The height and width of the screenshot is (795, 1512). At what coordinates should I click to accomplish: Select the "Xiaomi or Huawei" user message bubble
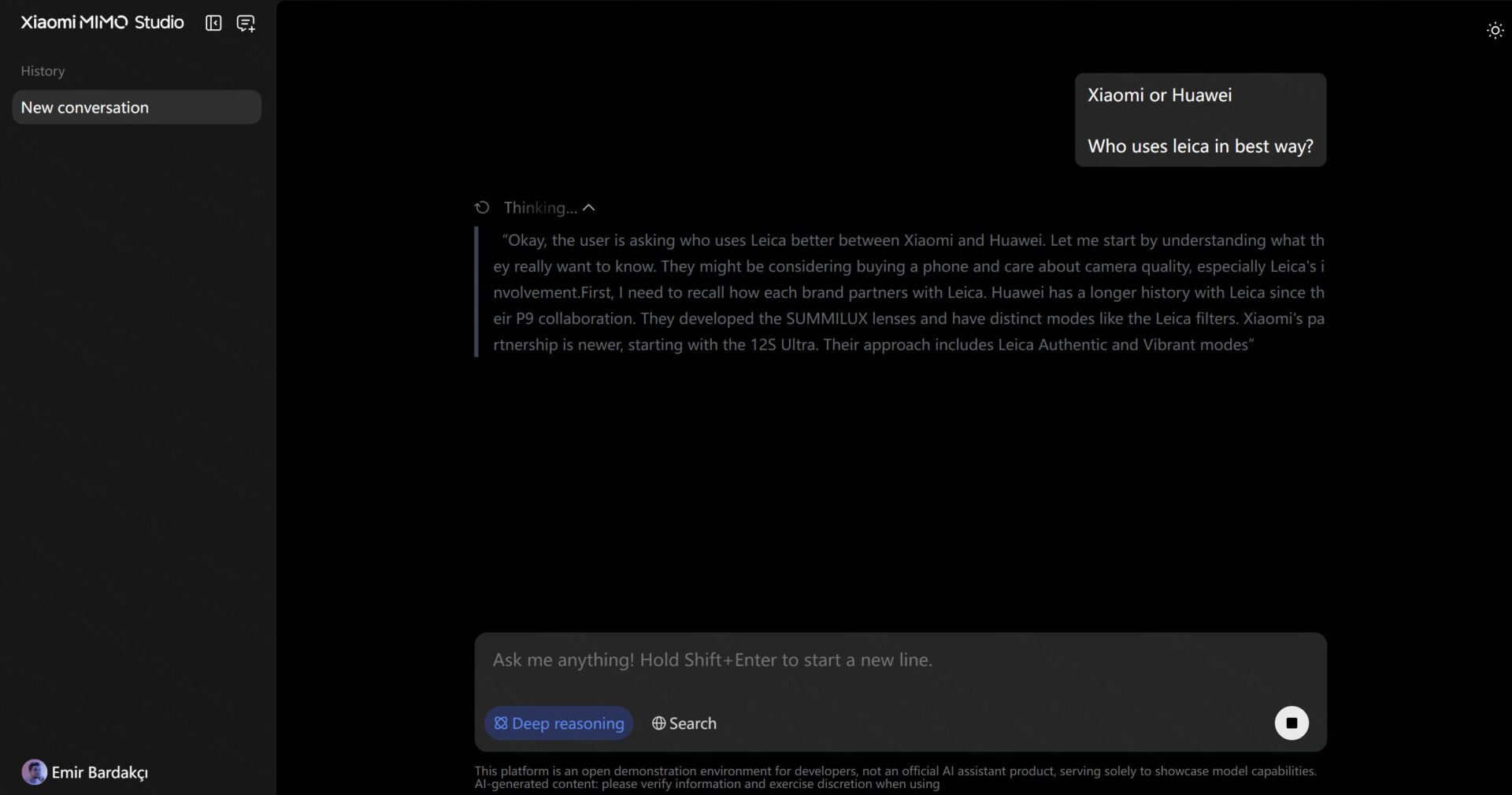(x=1199, y=121)
